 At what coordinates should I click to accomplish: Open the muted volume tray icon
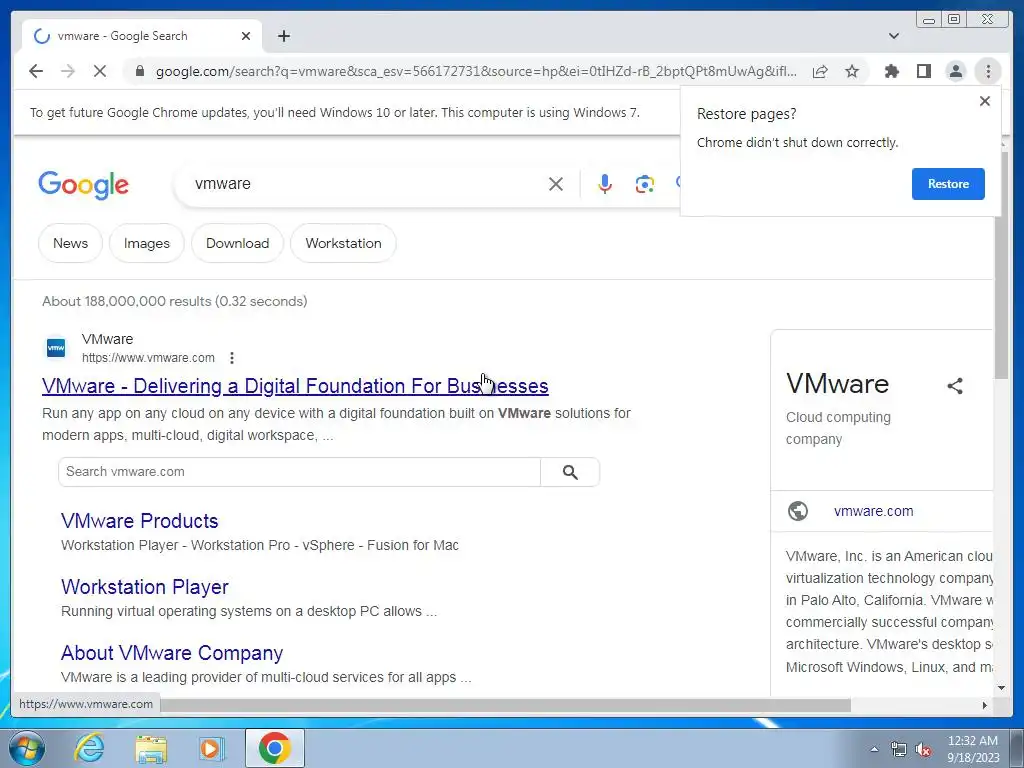click(923, 749)
